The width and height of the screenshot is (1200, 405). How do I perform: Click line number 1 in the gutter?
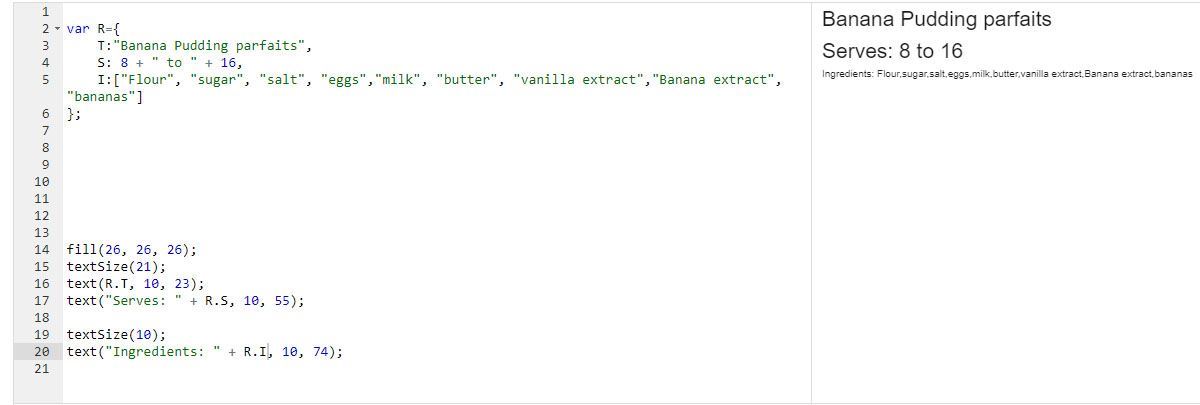(x=45, y=12)
